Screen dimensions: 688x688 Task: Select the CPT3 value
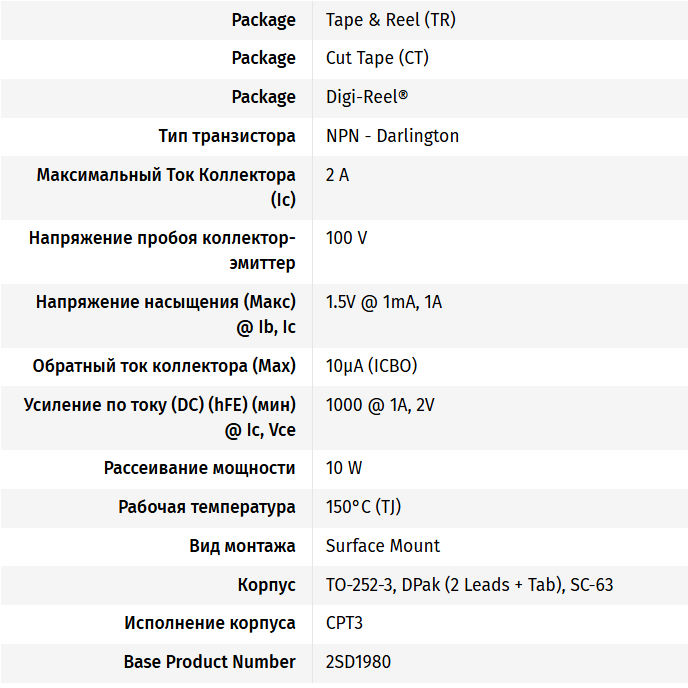(x=344, y=623)
